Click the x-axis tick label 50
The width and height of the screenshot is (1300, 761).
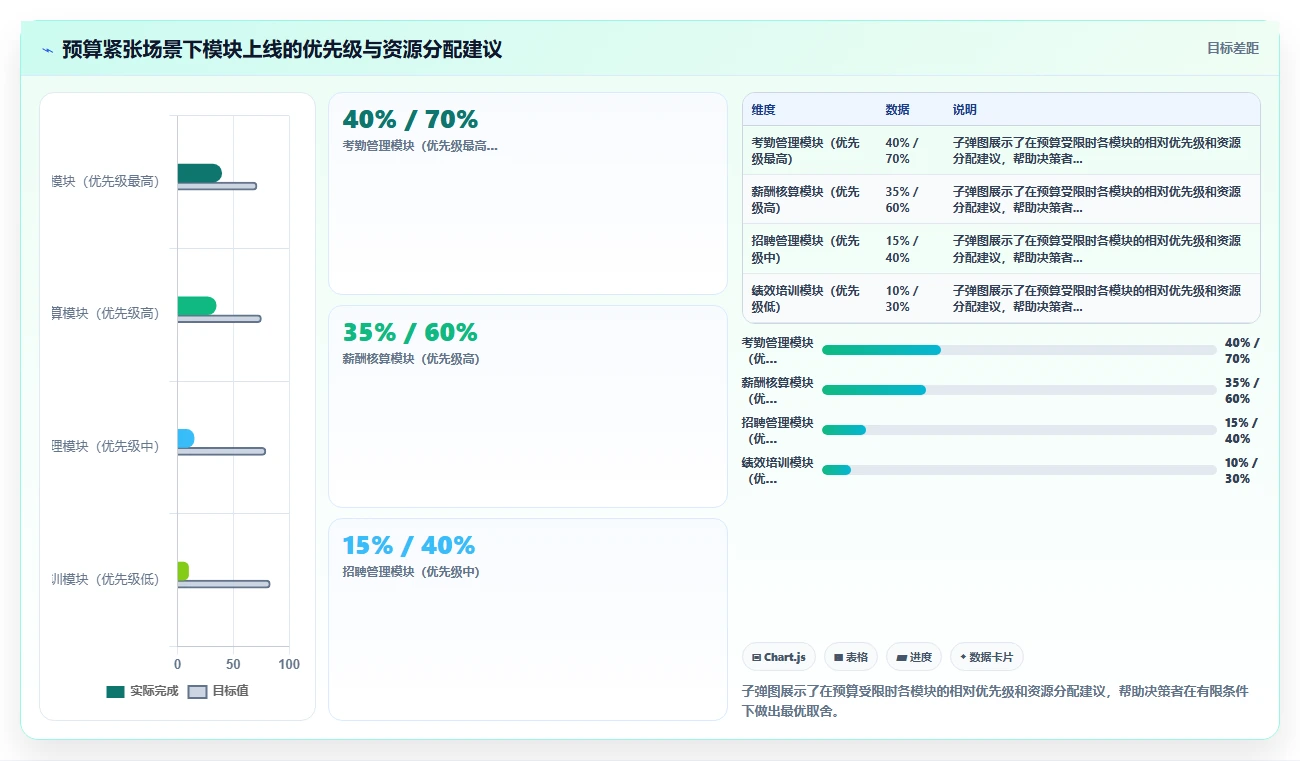[233, 664]
